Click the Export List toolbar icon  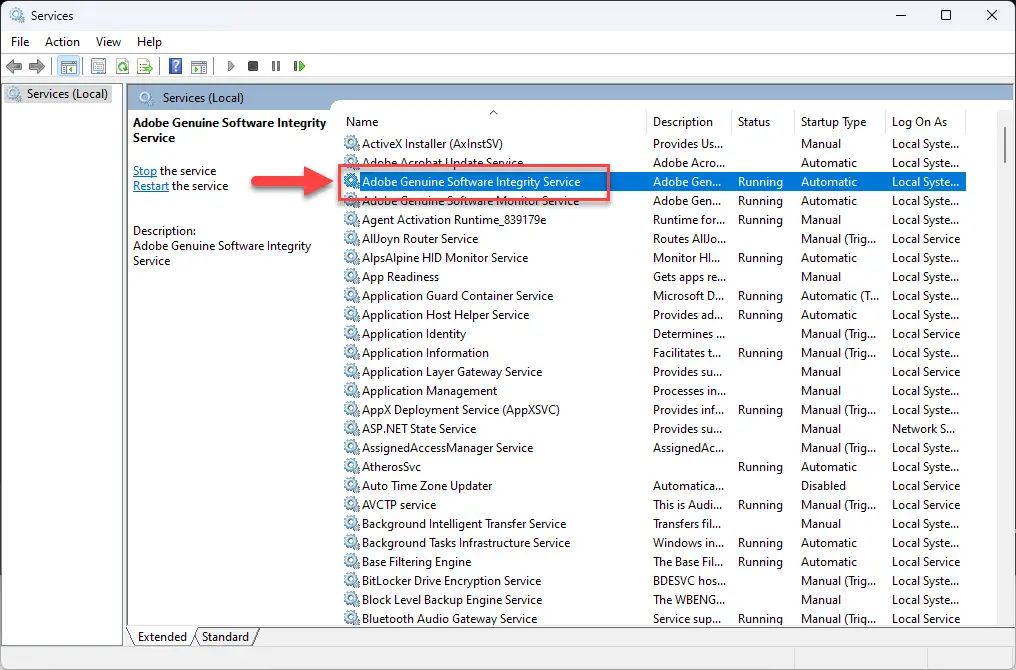coord(145,66)
